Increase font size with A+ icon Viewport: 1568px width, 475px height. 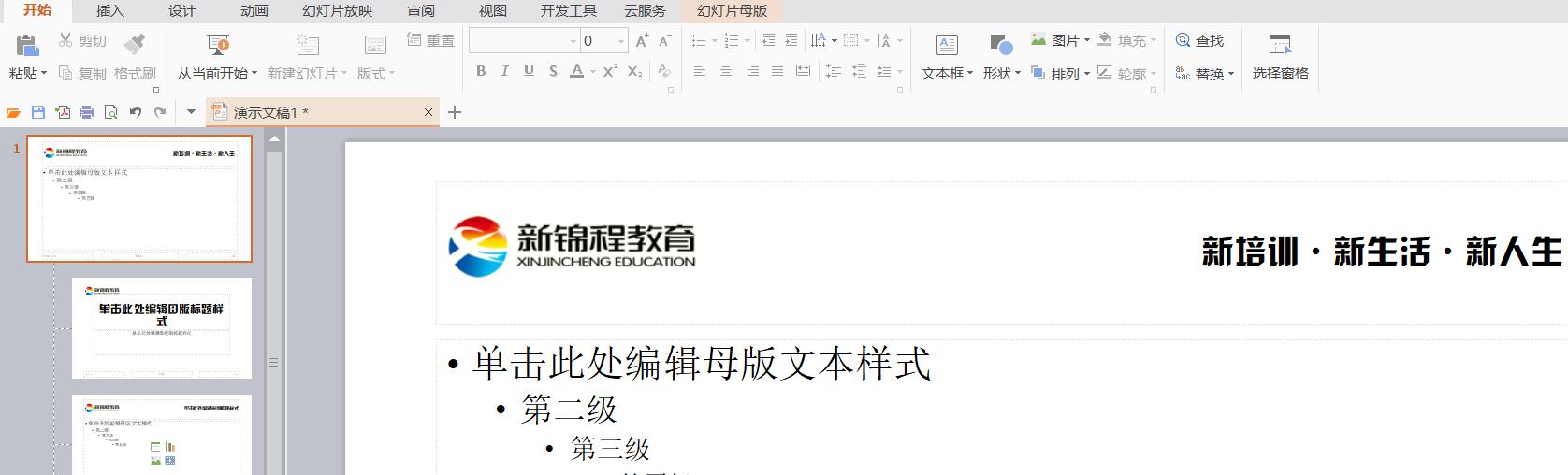coord(642,40)
